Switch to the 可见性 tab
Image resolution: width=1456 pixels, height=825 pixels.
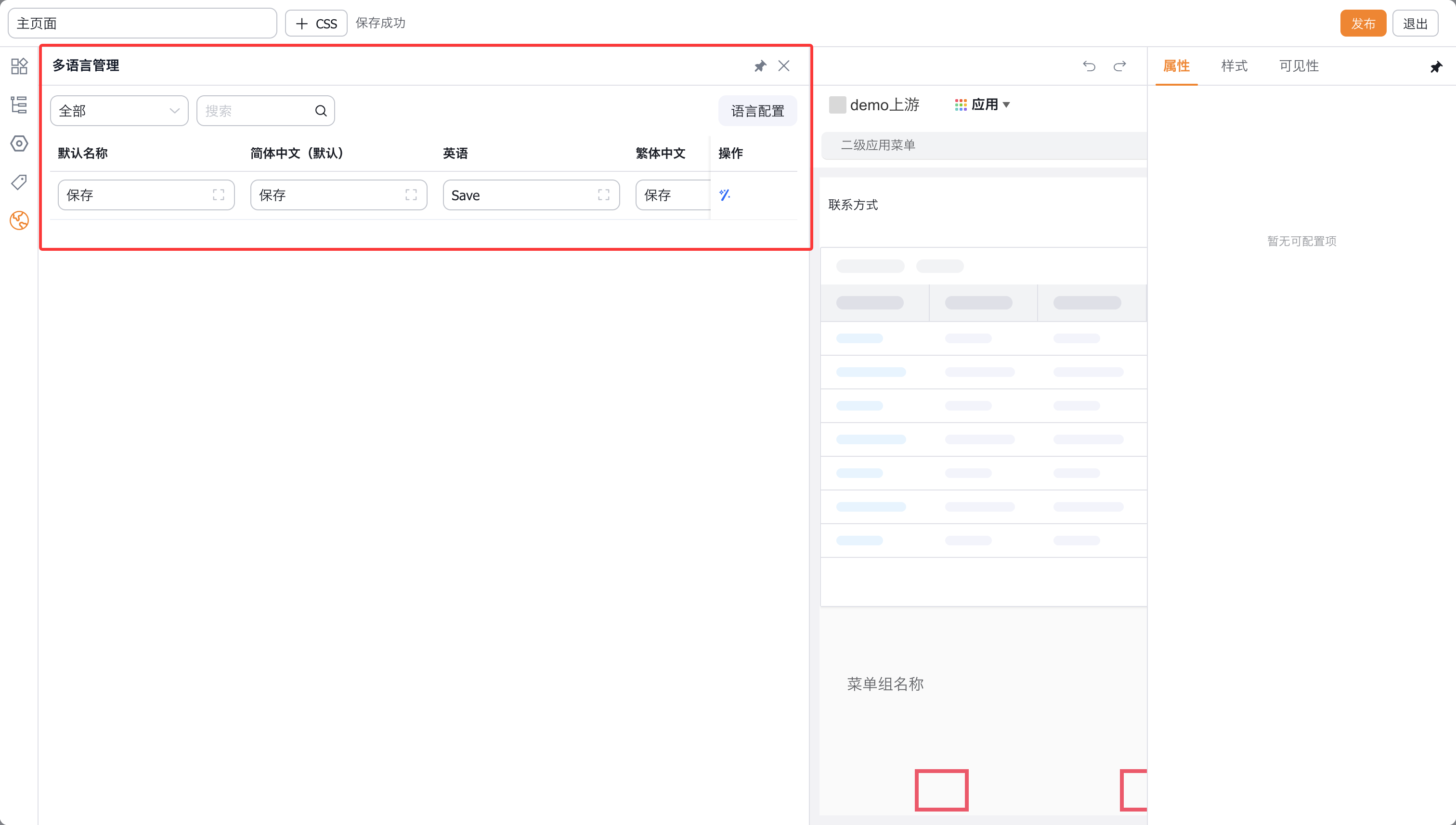coord(1299,66)
